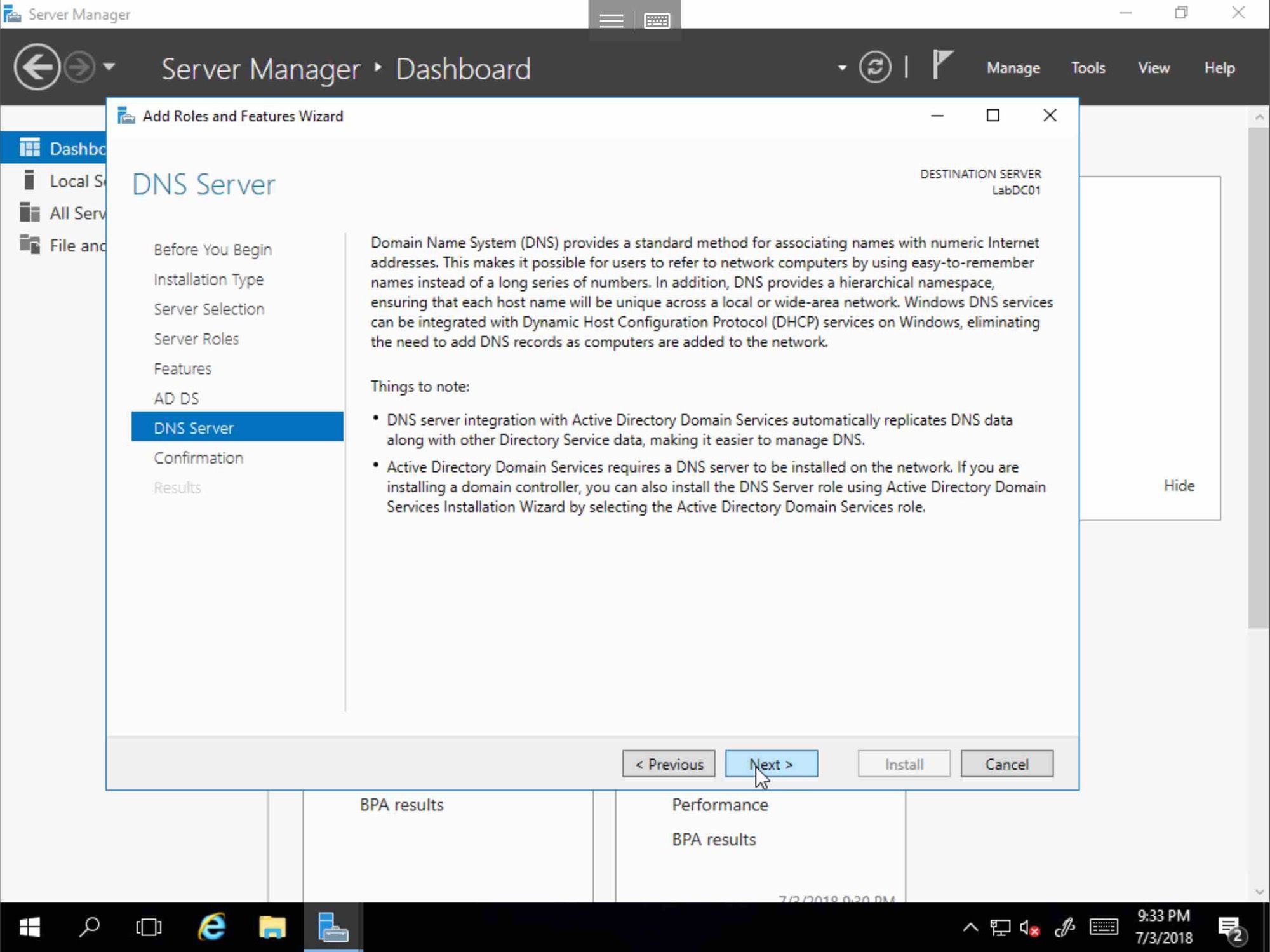The image size is (1270, 952).
Task: Click the LabDC01 destination server text
Action: [x=1016, y=191]
